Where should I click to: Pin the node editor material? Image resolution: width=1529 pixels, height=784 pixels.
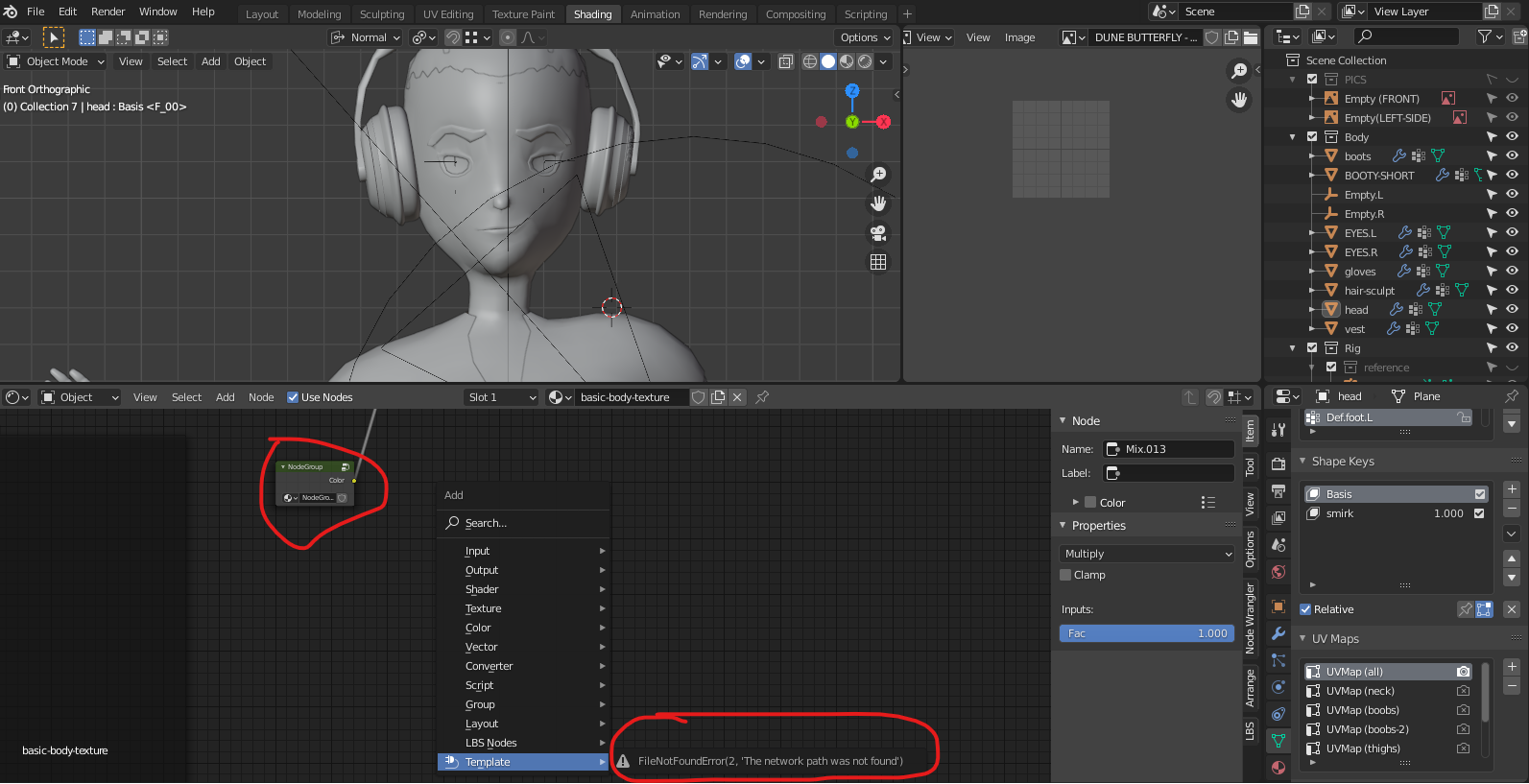pyautogui.click(x=762, y=397)
